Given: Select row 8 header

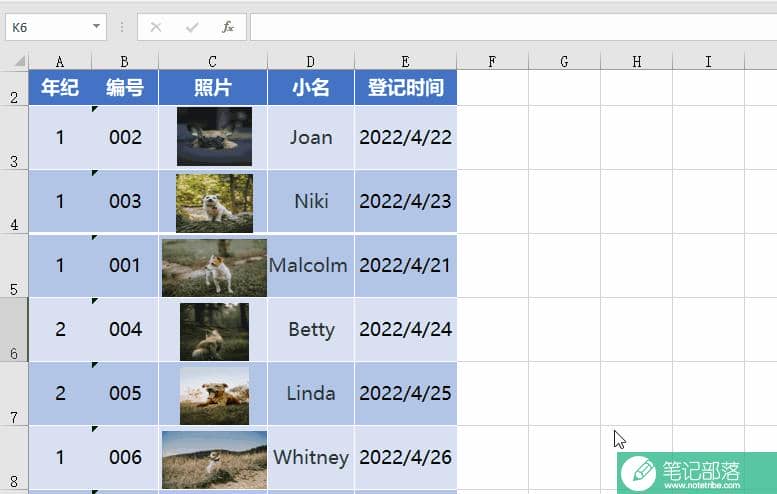Looking at the screenshot, I should point(14,457).
